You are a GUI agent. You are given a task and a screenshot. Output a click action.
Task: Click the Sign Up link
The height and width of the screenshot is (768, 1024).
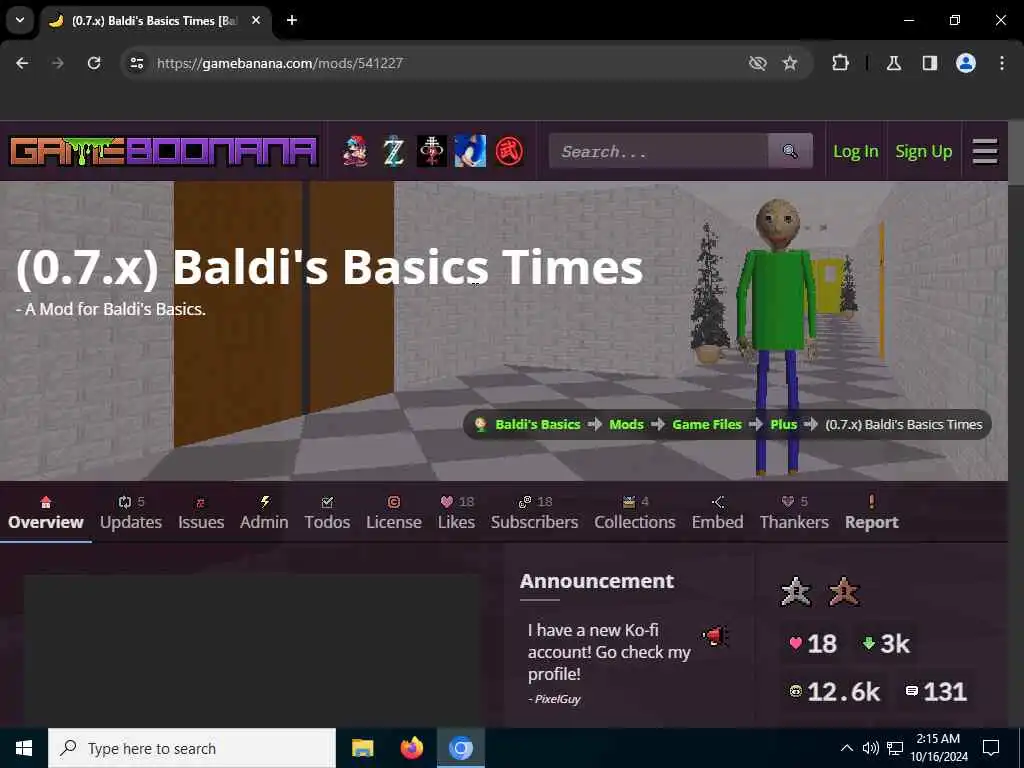[x=923, y=152]
